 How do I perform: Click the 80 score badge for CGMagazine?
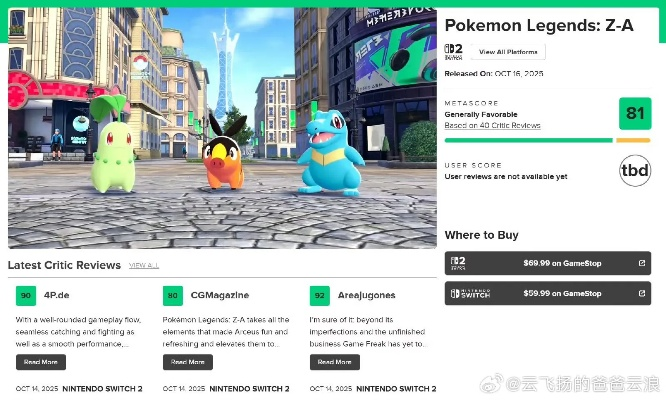172,295
